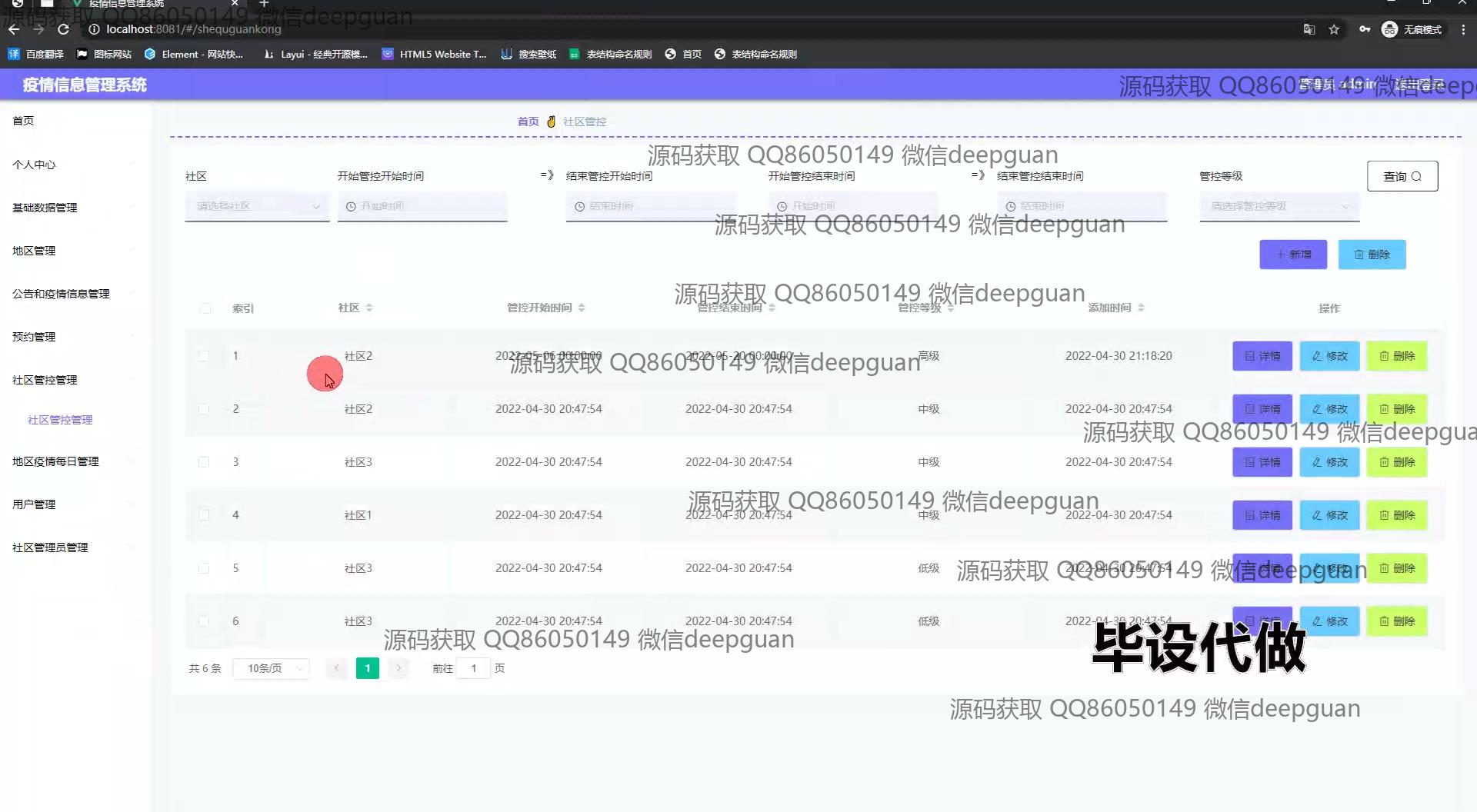Screen dimensions: 1477x812
Task: Tick checkbox for row 5
Action: [204, 568]
